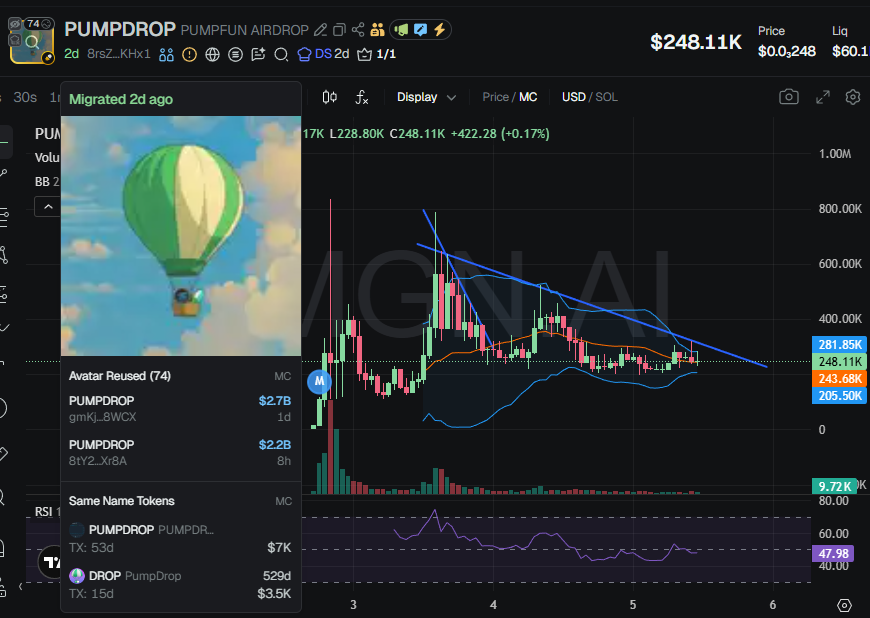Open PUMPDROP 8tY2...Xr8A token row

180,453
